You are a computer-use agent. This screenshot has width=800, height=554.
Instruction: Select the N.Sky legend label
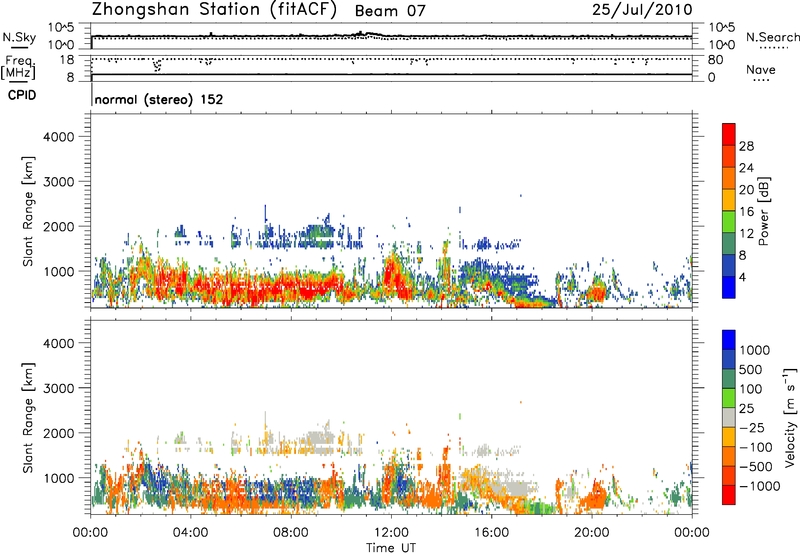coord(19,37)
